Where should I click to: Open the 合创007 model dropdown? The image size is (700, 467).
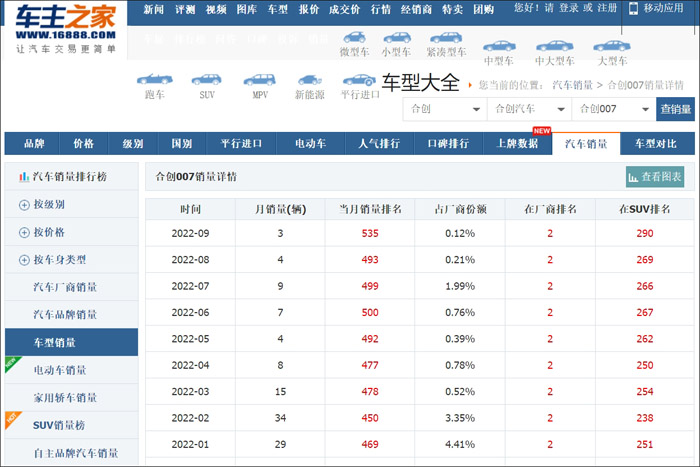613,109
